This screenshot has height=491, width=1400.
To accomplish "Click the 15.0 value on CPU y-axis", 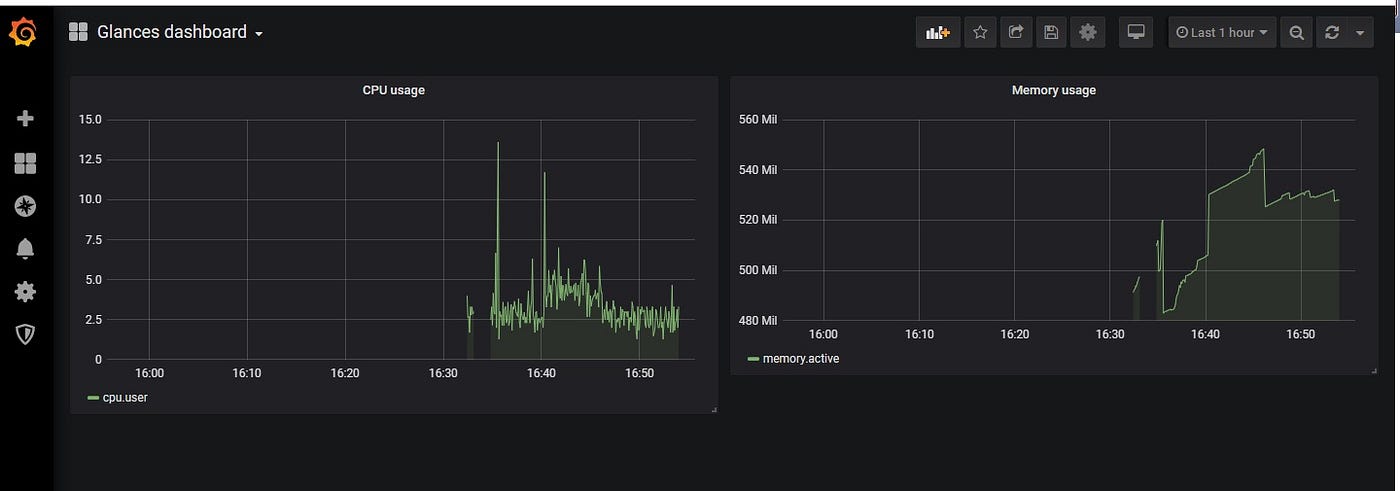I will [x=90, y=119].
